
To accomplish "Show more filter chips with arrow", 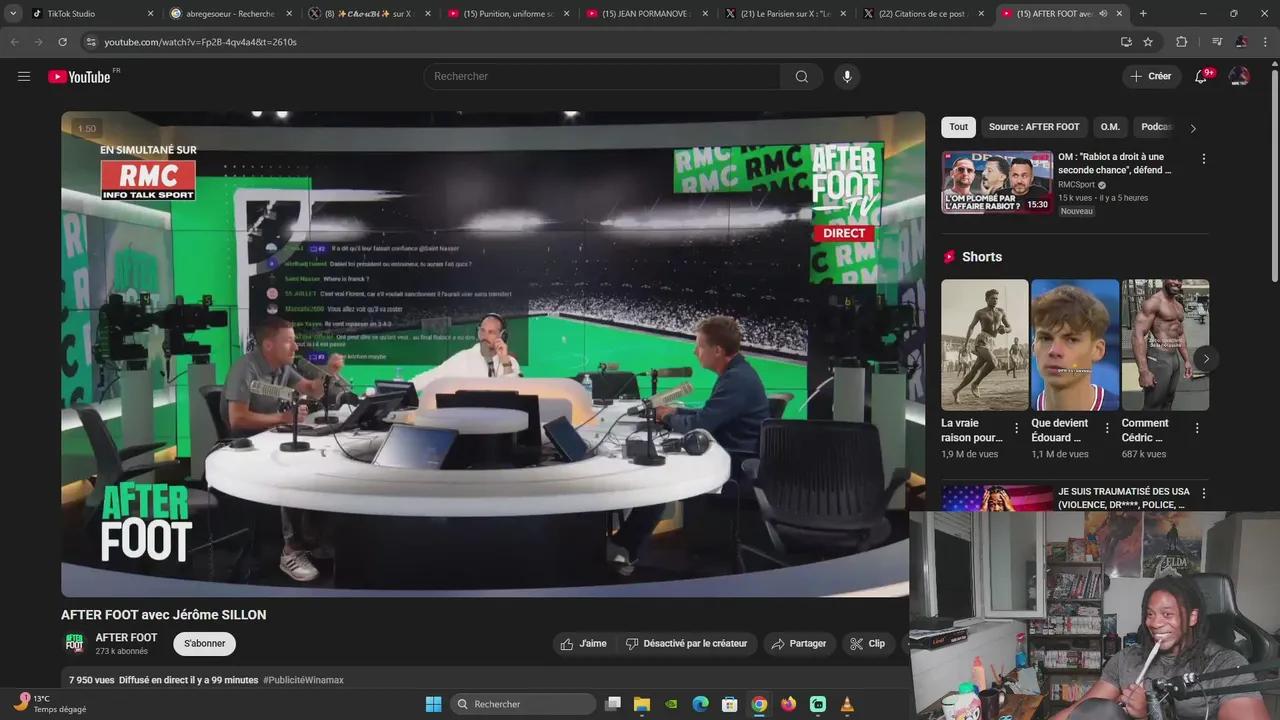I will pos(1193,128).
